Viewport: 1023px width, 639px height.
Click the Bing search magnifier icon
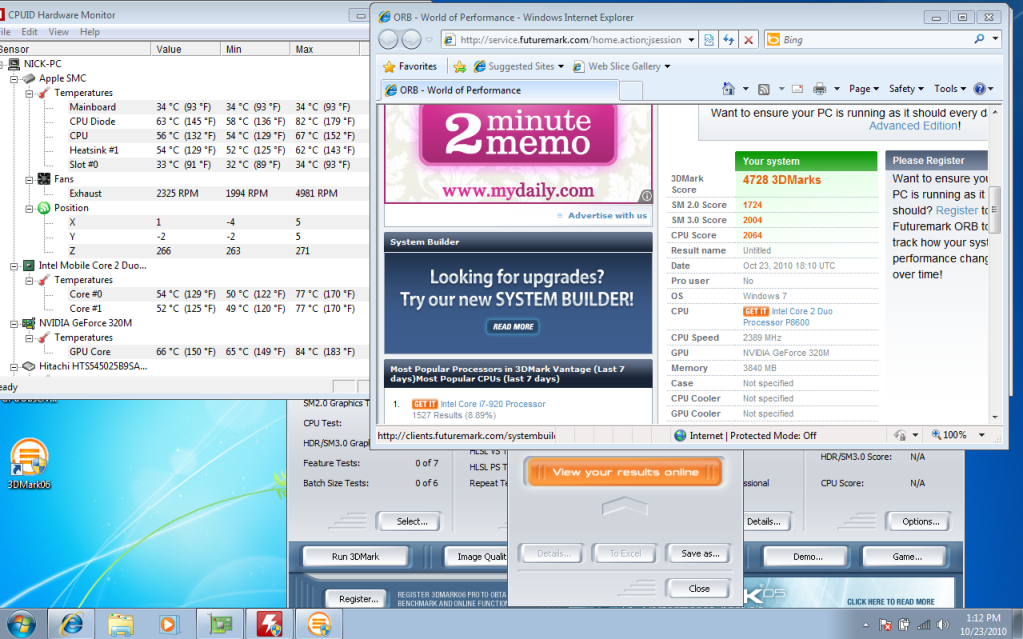click(x=979, y=39)
